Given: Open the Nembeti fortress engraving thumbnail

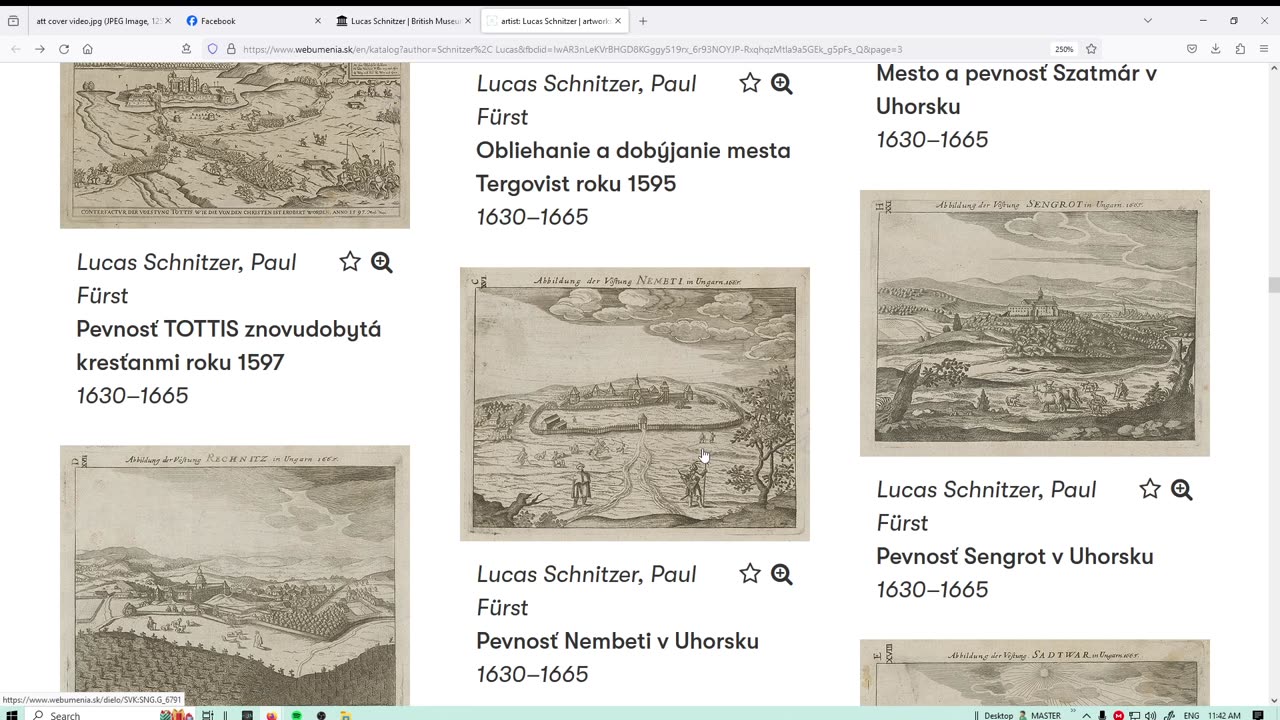Looking at the screenshot, I should pyautogui.click(x=635, y=404).
